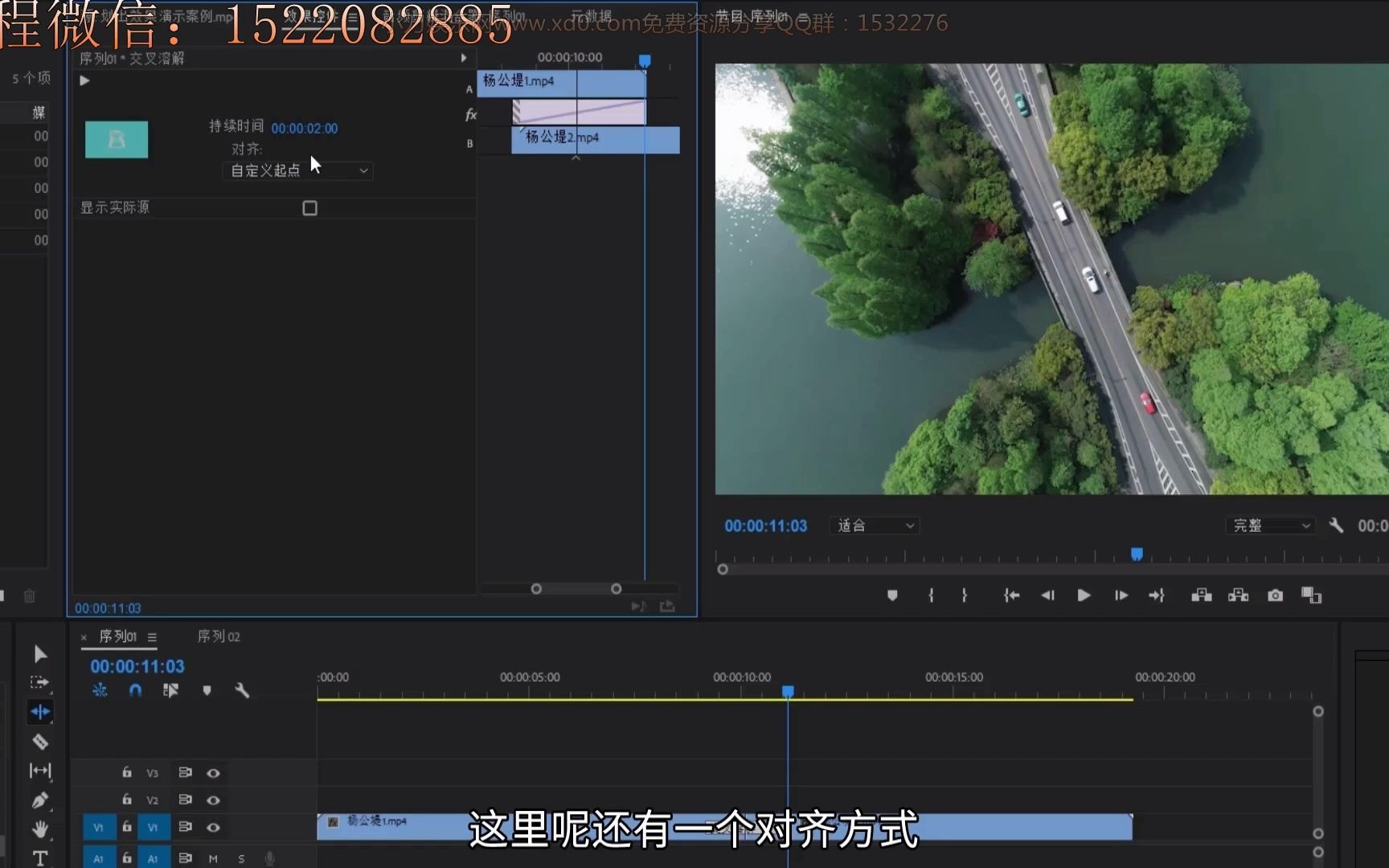
Task: Click the timeline timecode 00:00:11:03
Action: pos(137,666)
